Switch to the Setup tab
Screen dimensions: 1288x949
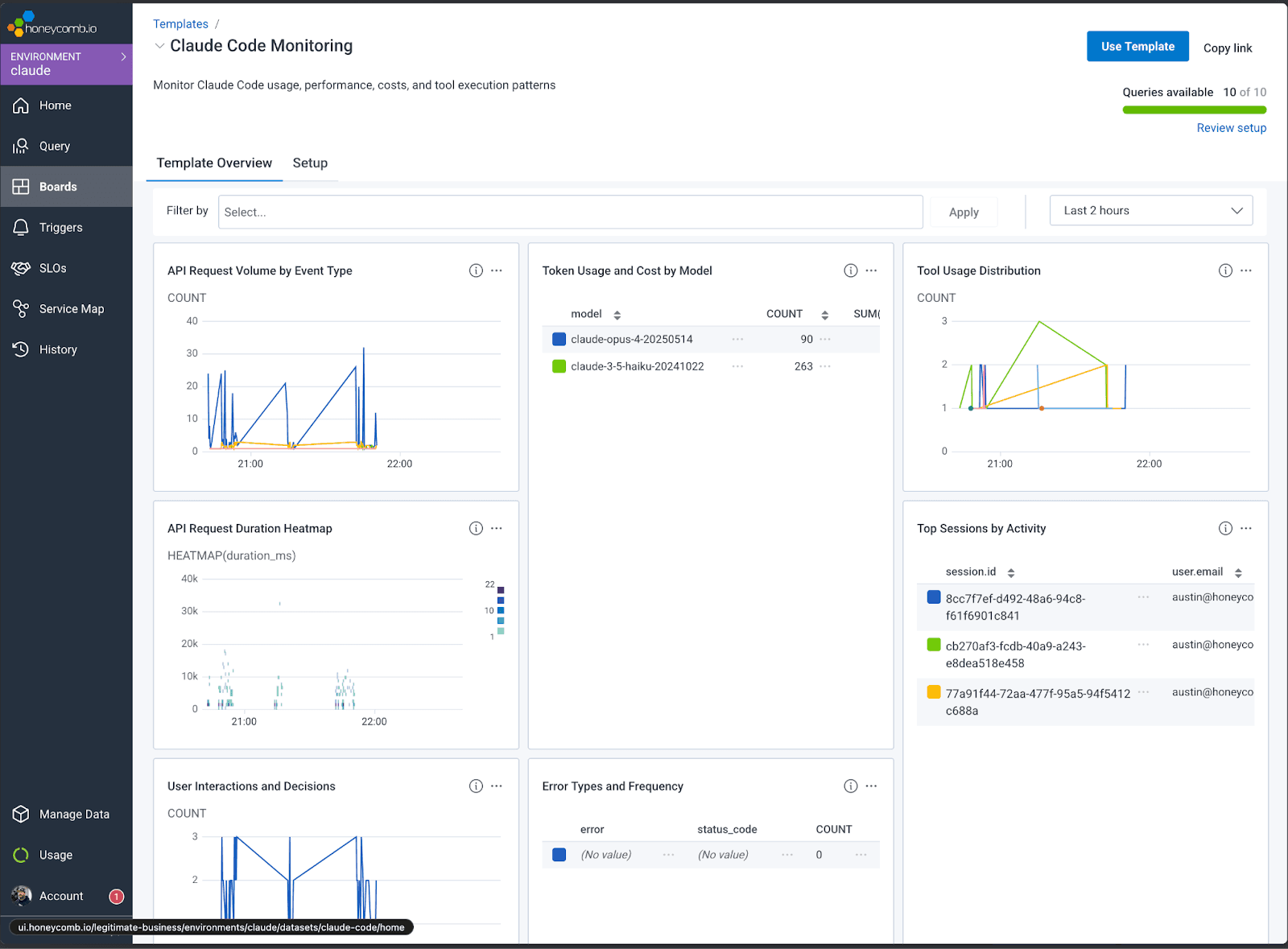tap(310, 163)
